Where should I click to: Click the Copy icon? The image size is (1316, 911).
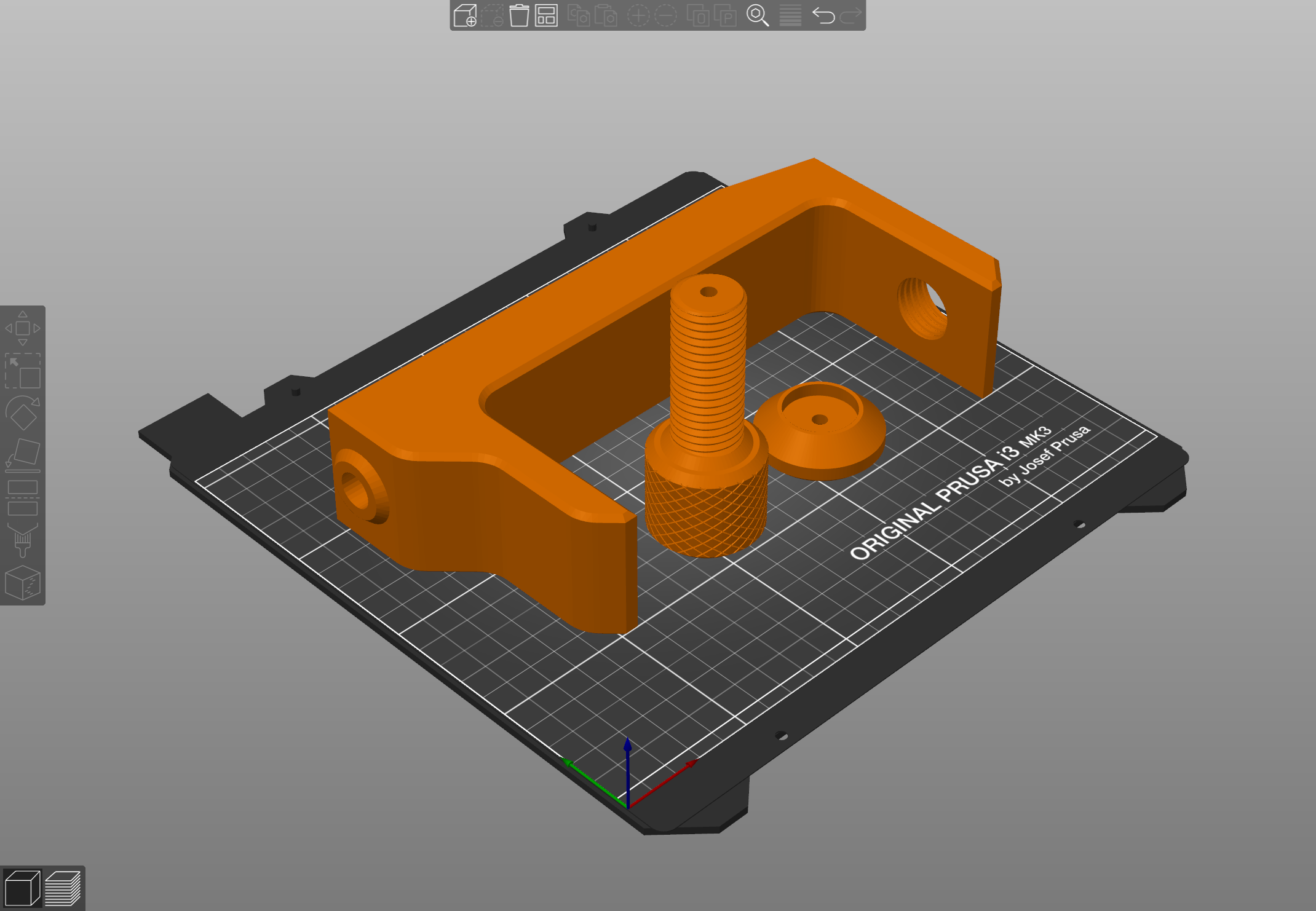(x=577, y=15)
